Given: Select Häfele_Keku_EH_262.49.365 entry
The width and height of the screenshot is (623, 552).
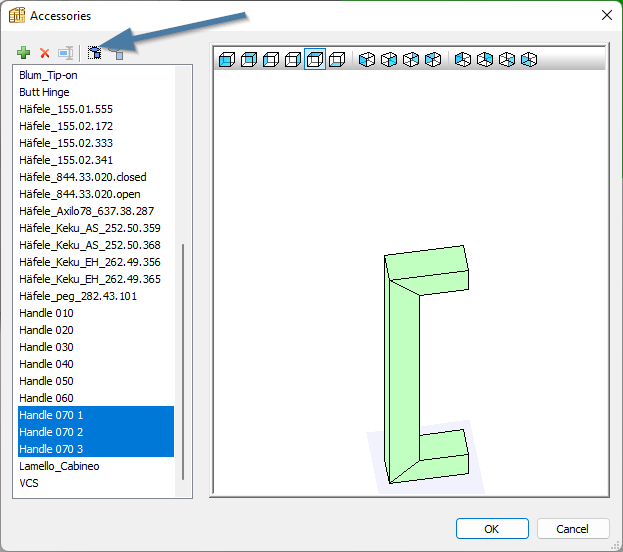Looking at the screenshot, I should pos(96,279).
